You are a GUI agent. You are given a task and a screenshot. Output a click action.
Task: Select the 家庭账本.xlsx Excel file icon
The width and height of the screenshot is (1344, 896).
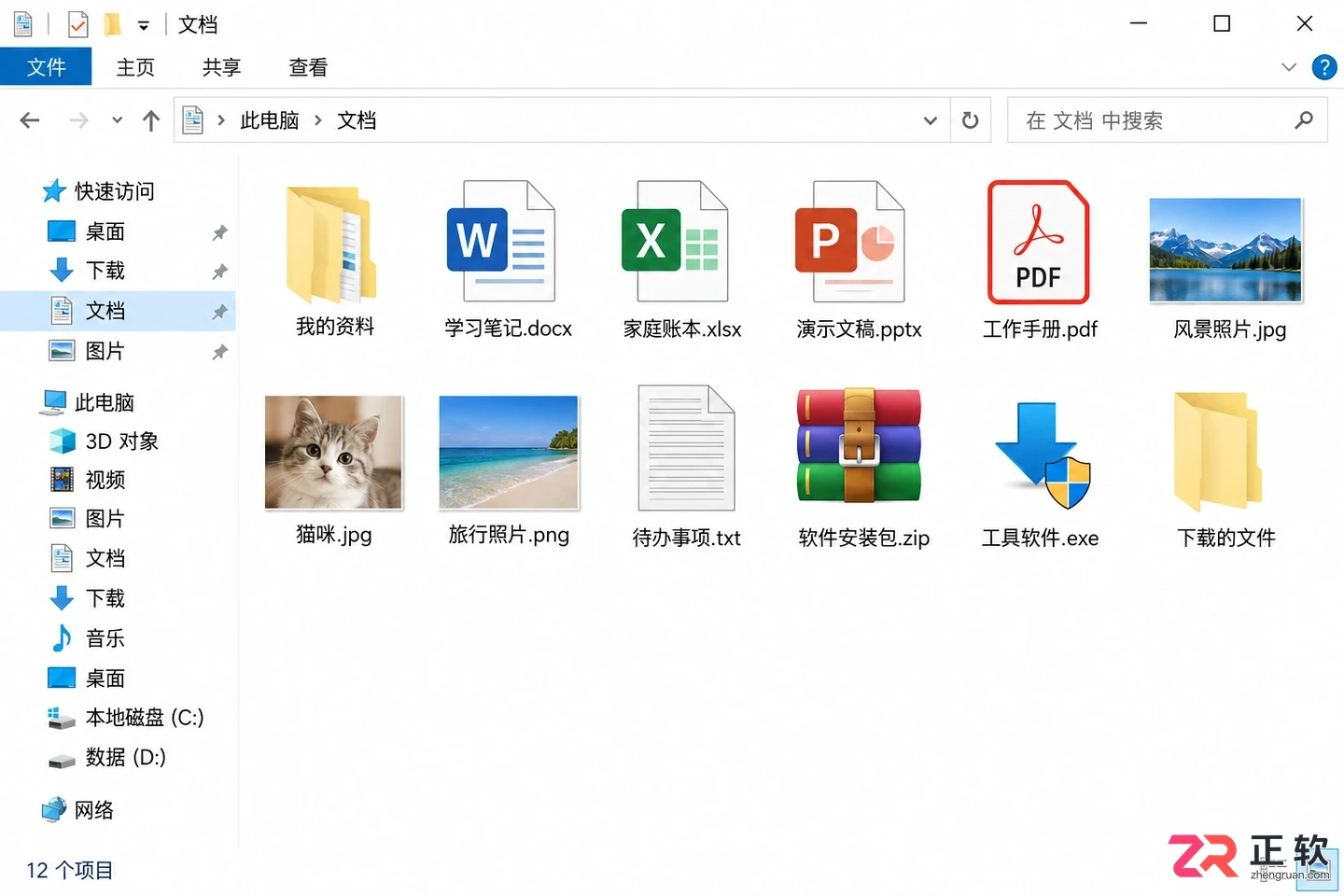675,242
